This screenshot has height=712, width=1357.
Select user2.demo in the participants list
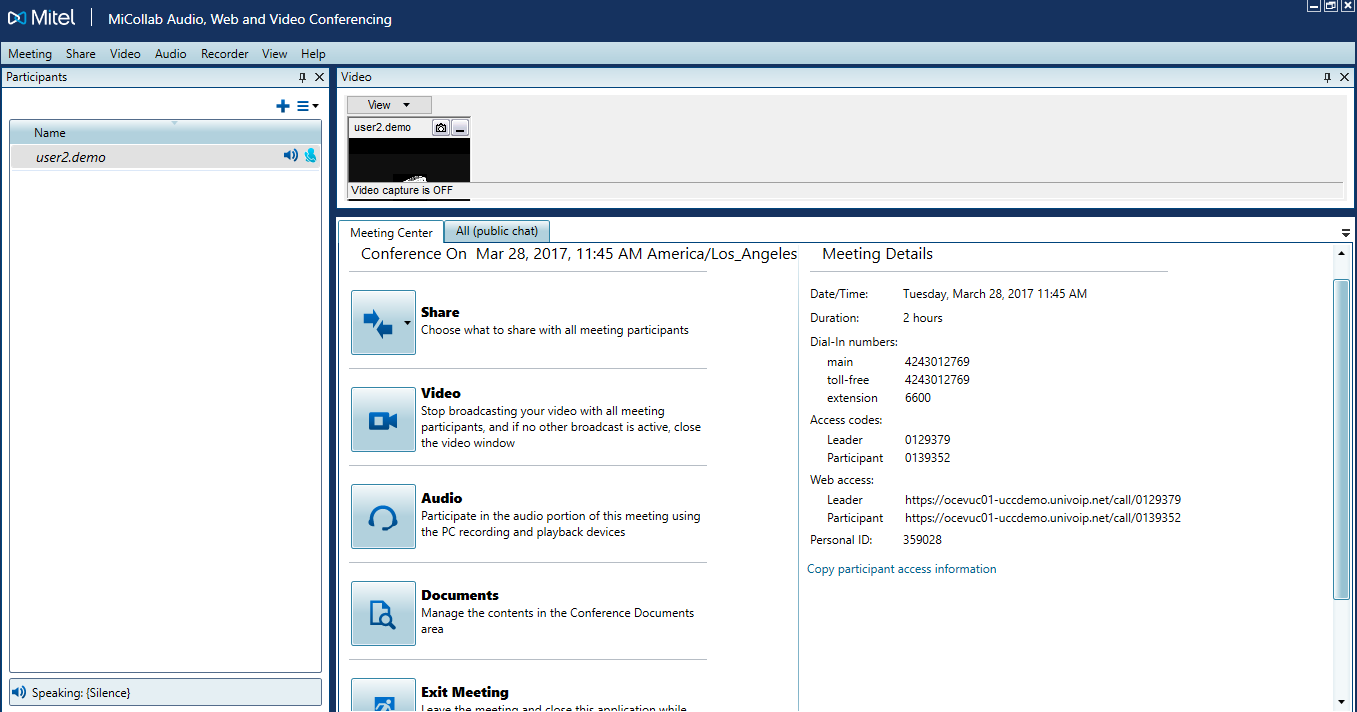point(165,157)
